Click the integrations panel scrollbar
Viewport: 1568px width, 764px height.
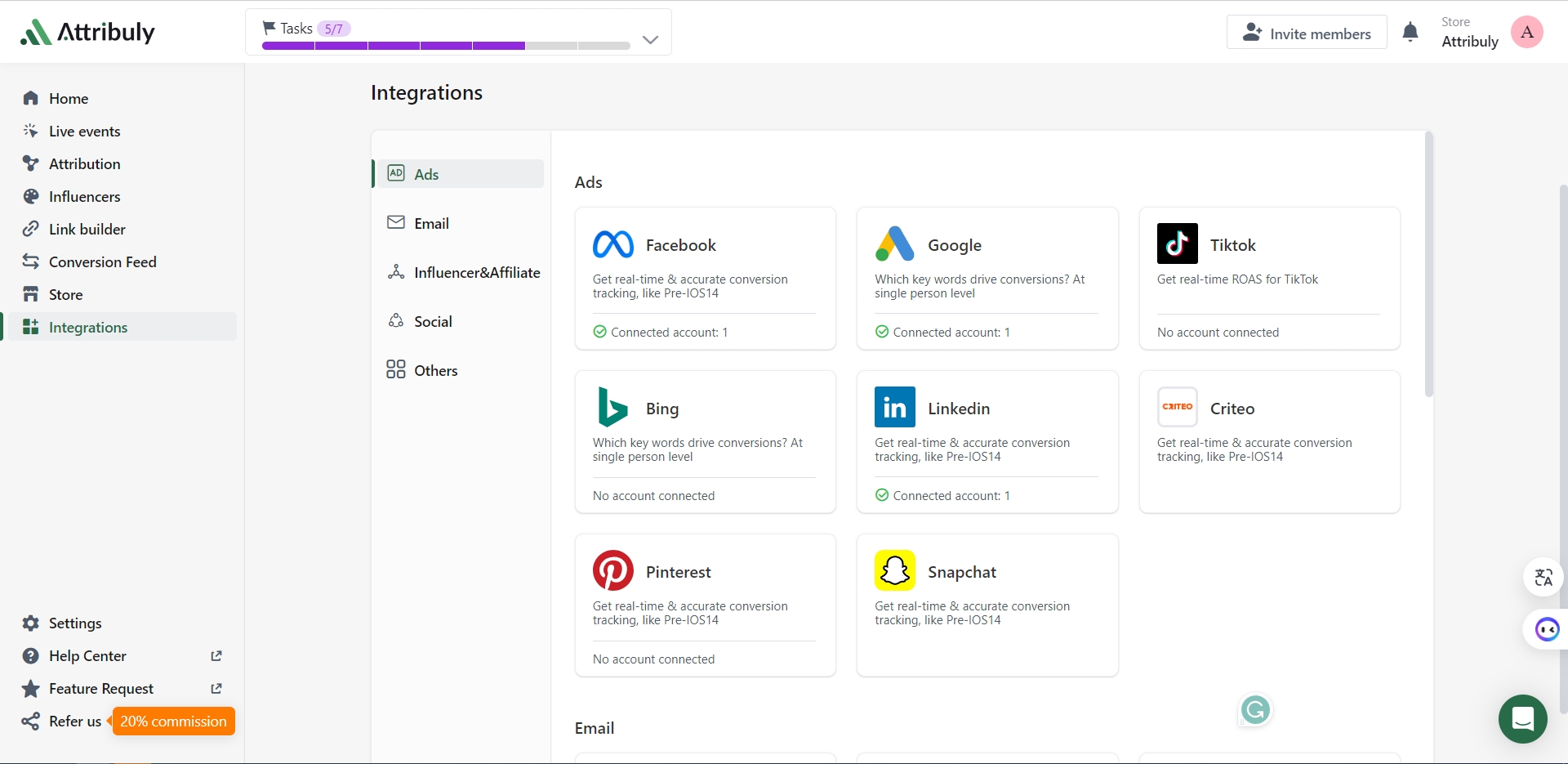click(x=1428, y=266)
